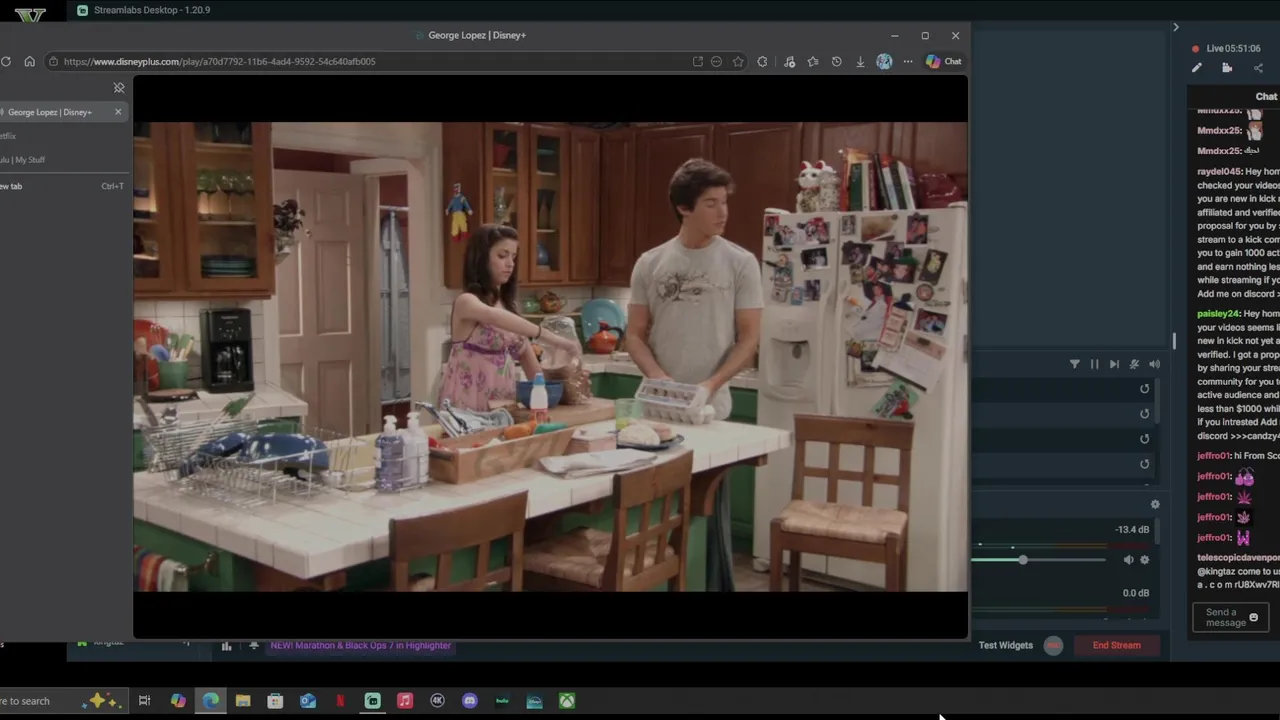This screenshot has width=1280, height=720.
Task: Open Copilot from the taskbar
Action: click(x=178, y=701)
